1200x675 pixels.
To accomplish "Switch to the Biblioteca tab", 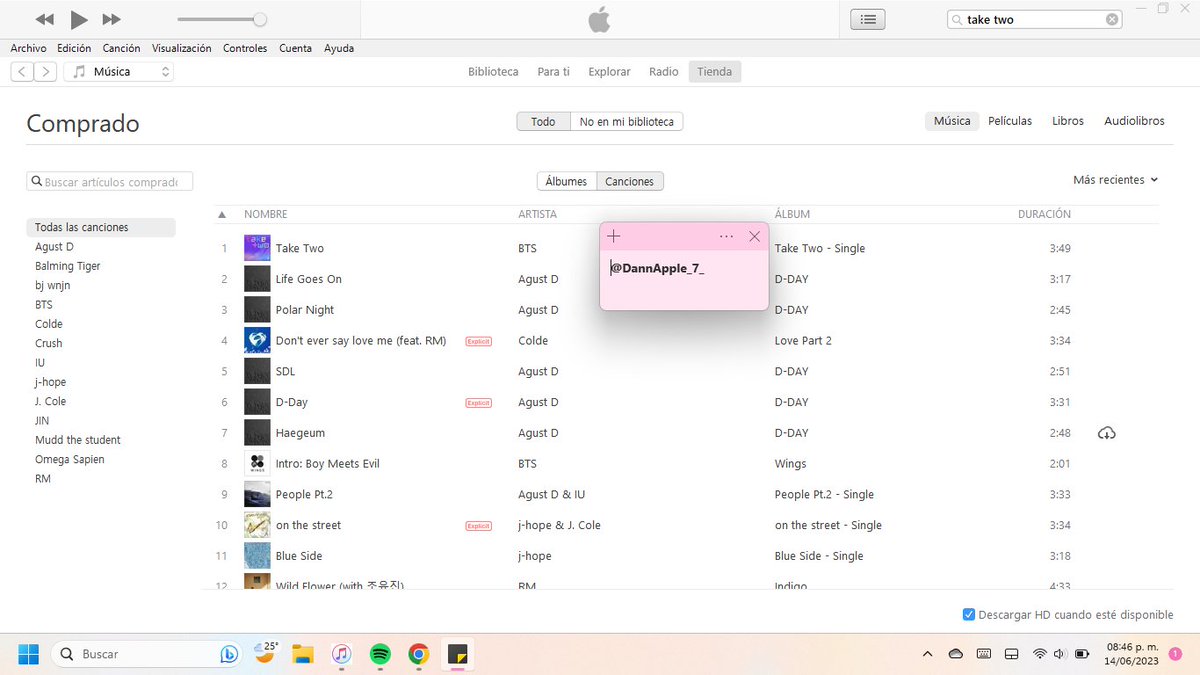I will tap(493, 72).
